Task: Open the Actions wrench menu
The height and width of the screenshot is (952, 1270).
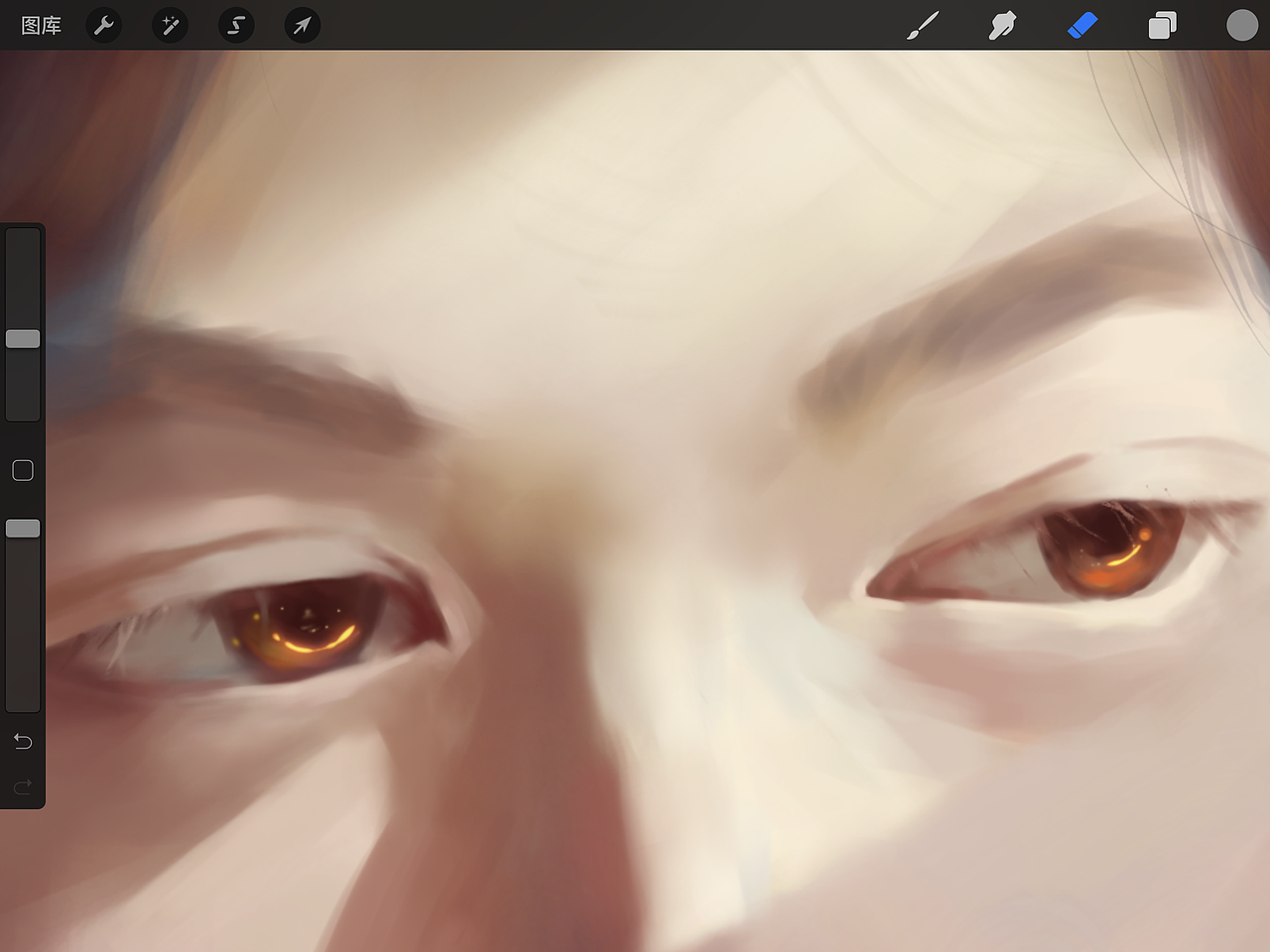Action: (104, 25)
